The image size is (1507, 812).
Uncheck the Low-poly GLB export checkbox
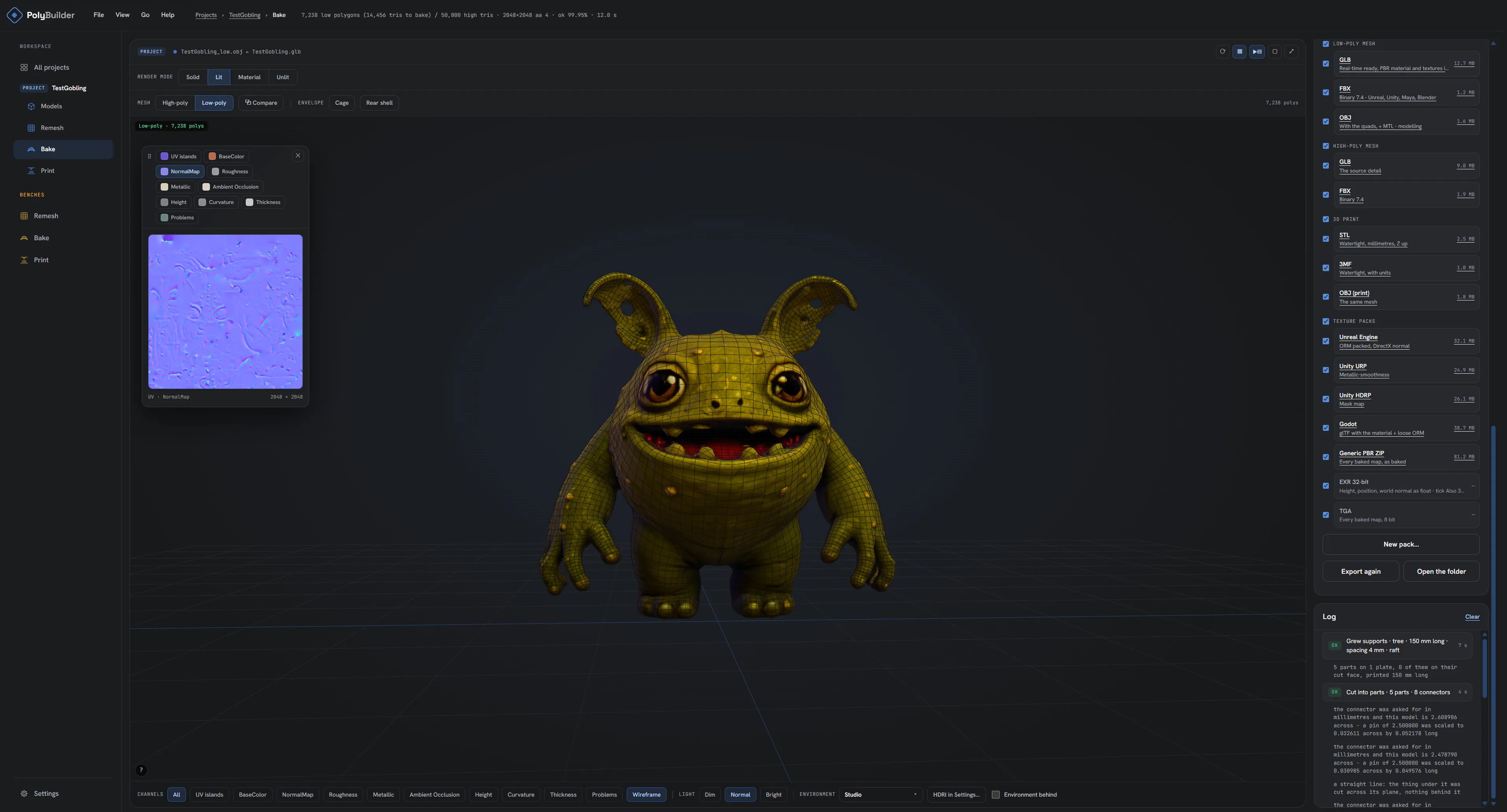(x=1326, y=64)
